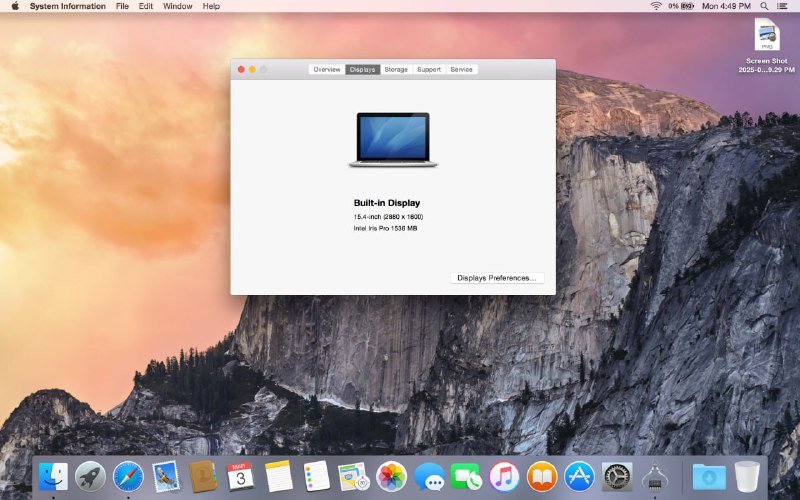Open Spotlight search magnifier
The height and width of the screenshot is (500, 800).
point(764,6)
